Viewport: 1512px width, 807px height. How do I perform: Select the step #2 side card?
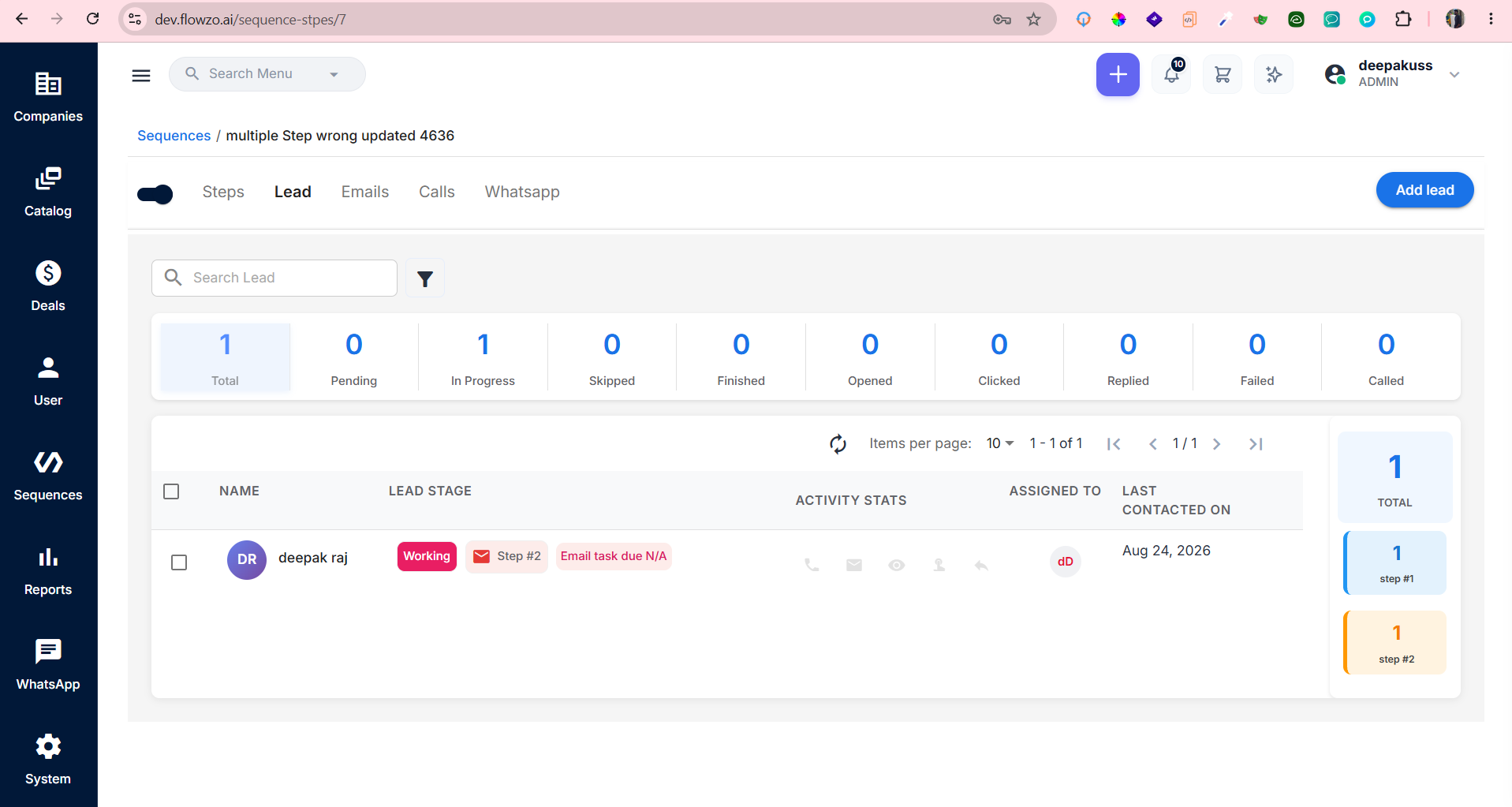(1395, 643)
